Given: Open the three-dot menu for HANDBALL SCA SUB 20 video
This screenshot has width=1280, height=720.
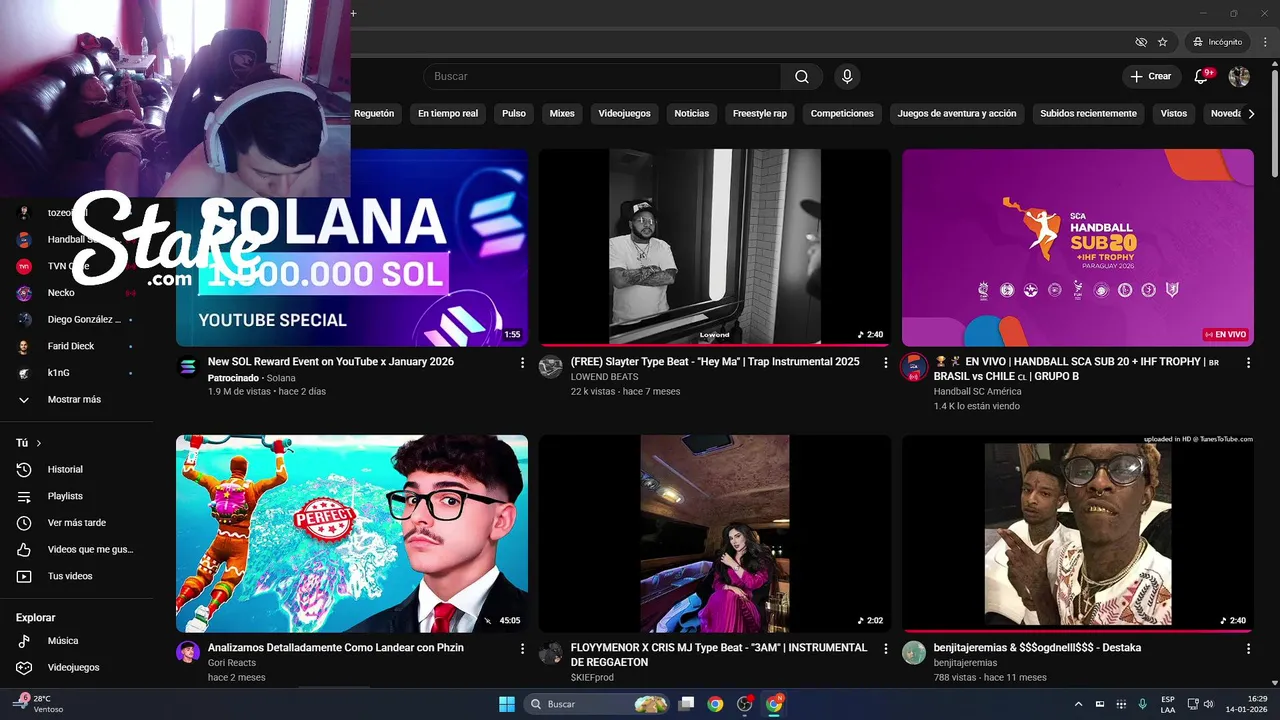Looking at the screenshot, I should point(1248,363).
